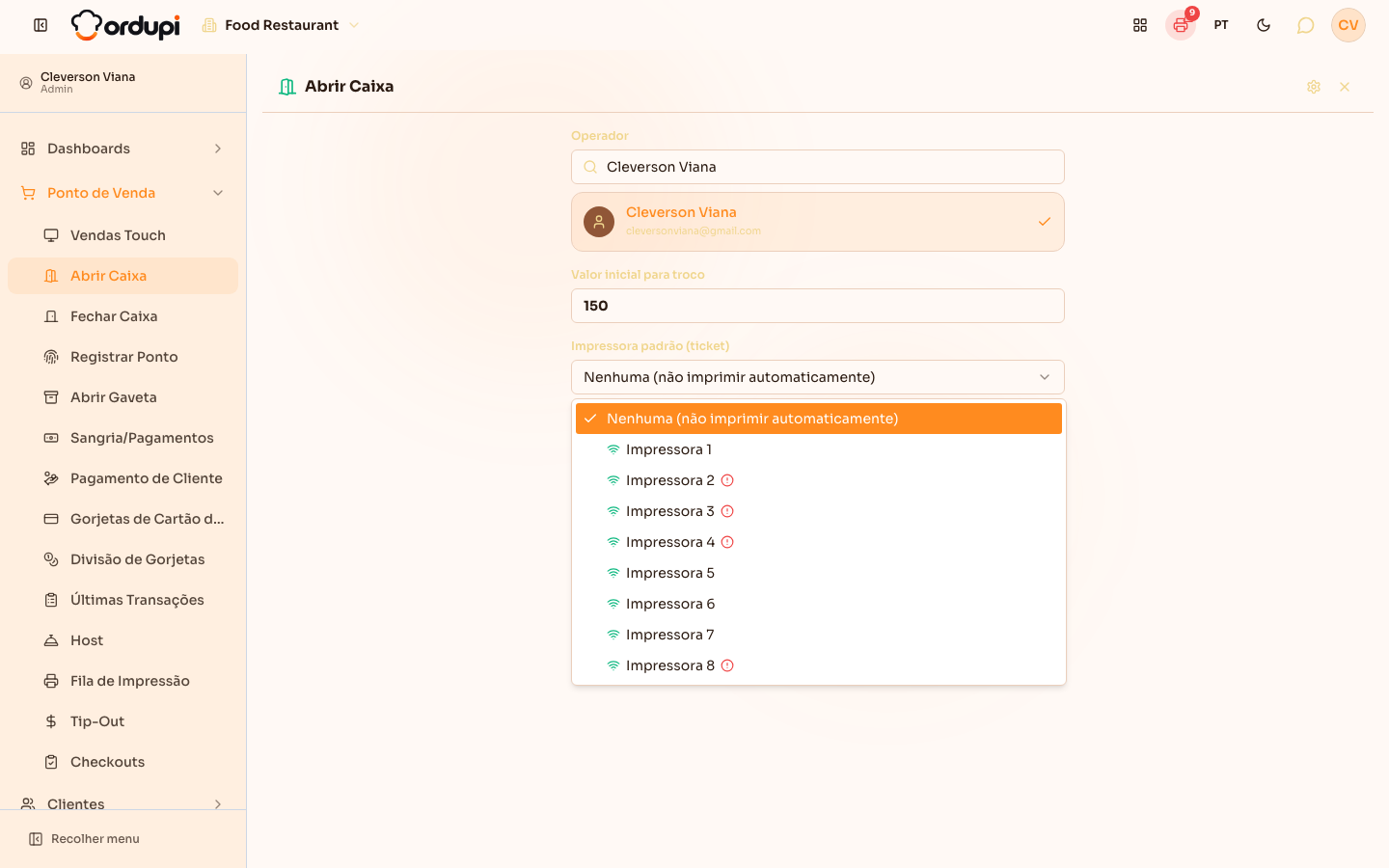Screen dimensions: 1389x868
Task: Switch language via PT button
Action: point(1221,25)
